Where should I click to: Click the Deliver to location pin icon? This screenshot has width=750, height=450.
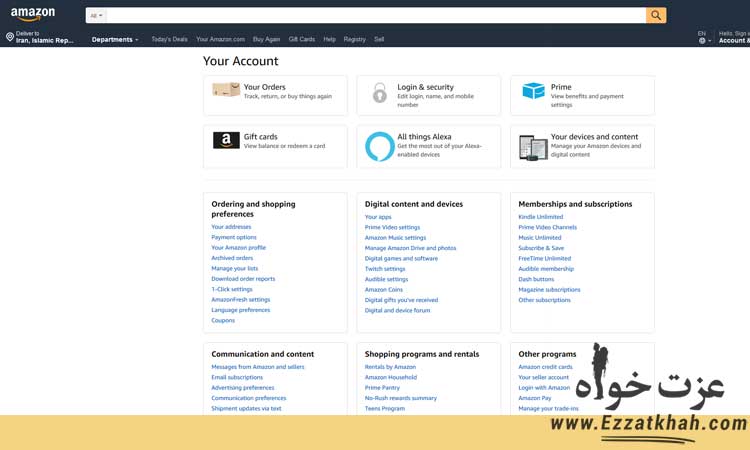[x=10, y=37]
